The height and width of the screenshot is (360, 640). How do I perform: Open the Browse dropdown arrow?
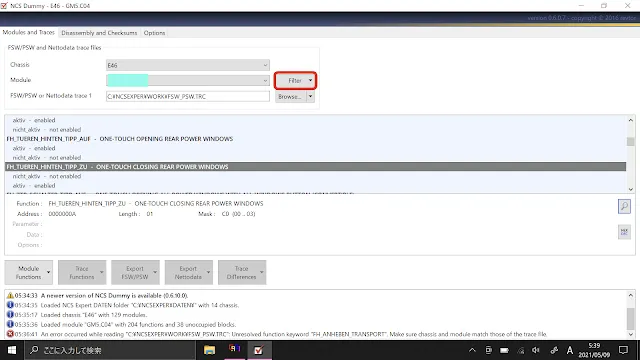point(311,97)
